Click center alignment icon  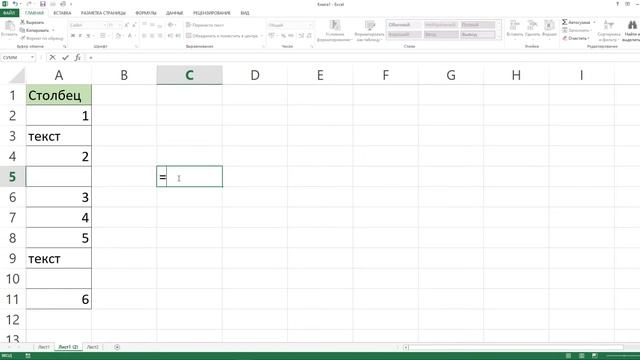[152, 36]
